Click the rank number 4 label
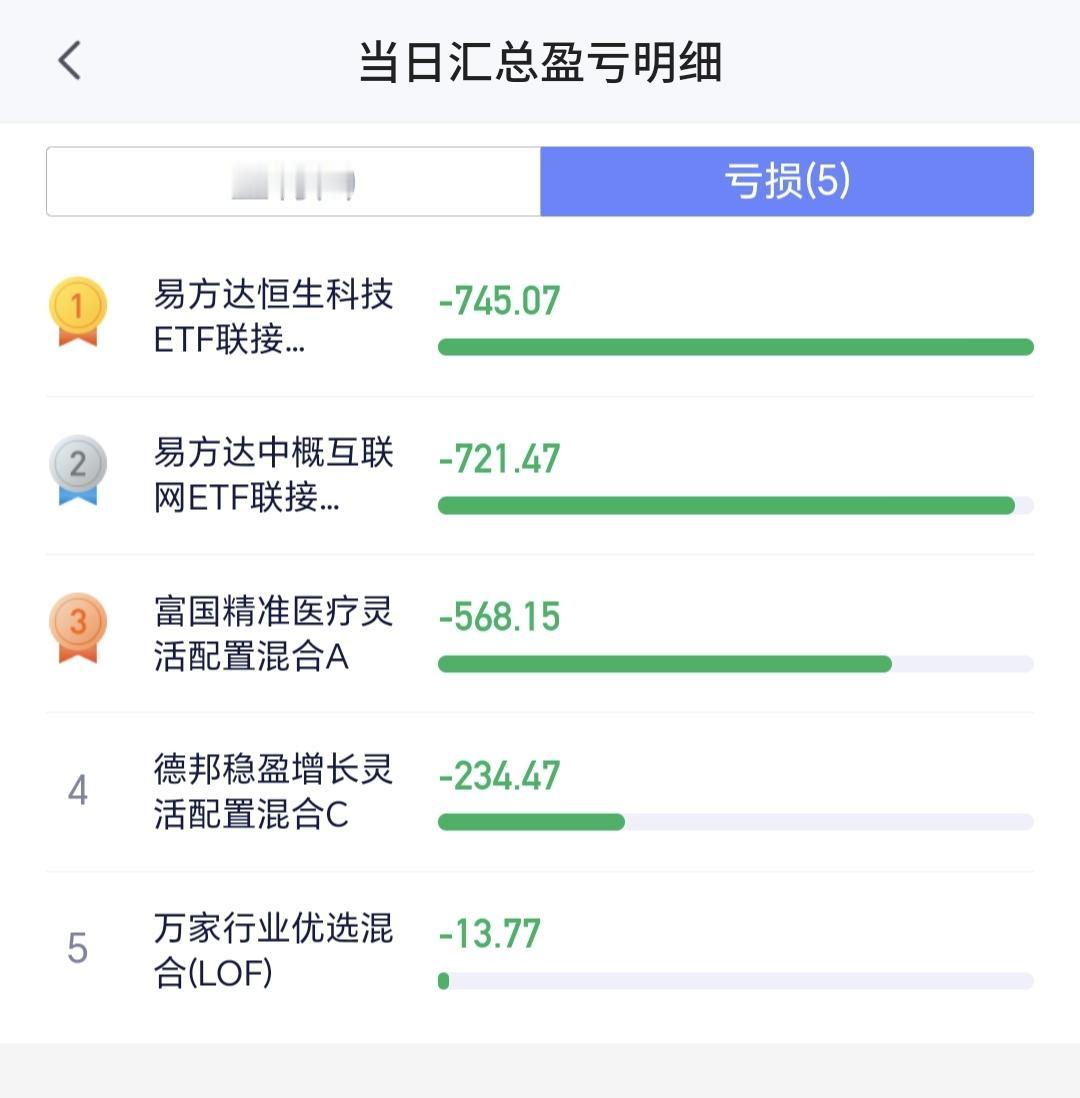 click(x=78, y=790)
